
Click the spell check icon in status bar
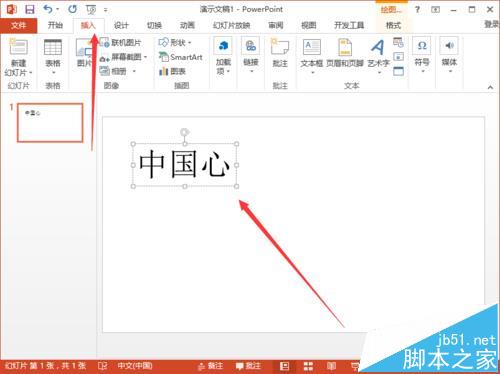coord(102,366)
